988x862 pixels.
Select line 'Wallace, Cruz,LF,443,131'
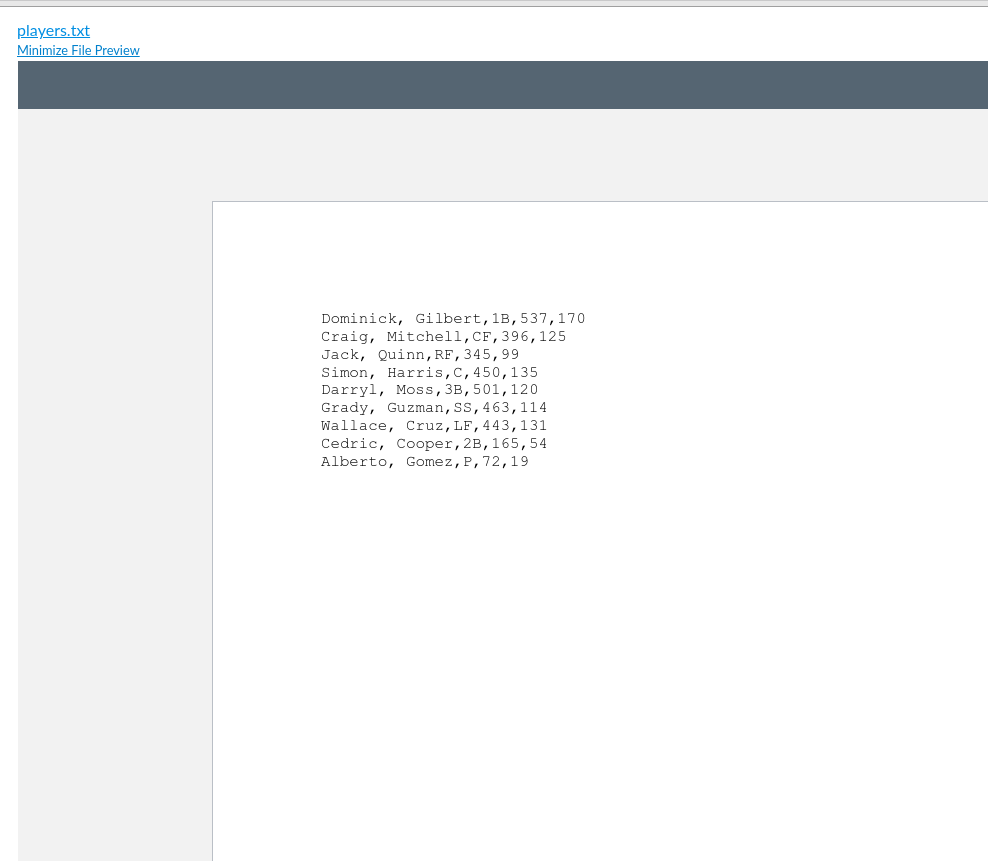434,426
